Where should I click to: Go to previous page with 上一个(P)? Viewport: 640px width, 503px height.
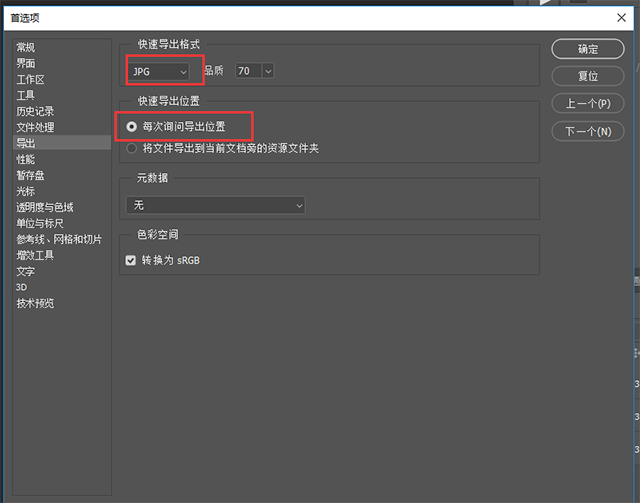(587, 104)
